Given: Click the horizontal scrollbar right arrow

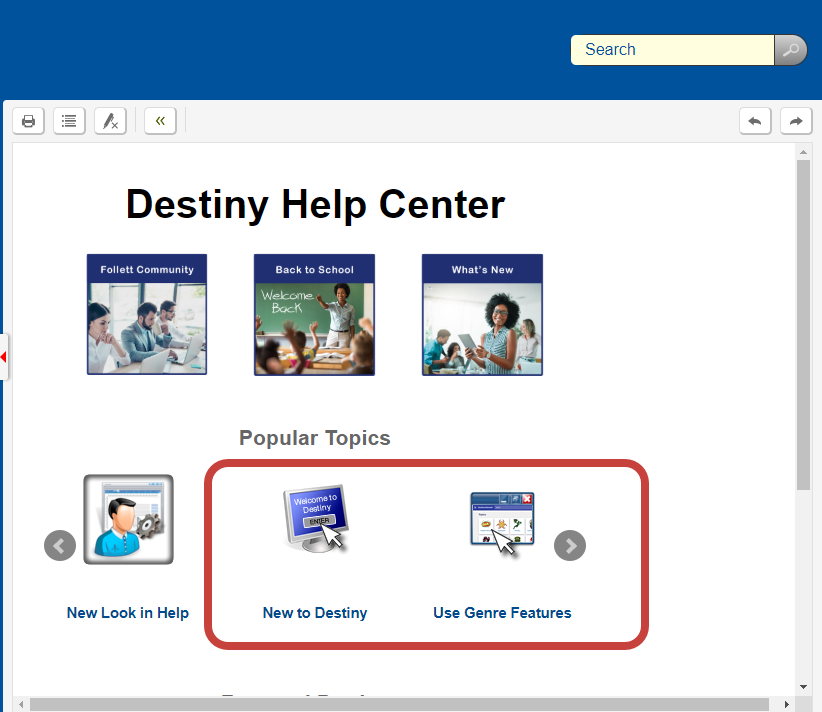Looking at the screenshot, I should (x=786, y=704).
